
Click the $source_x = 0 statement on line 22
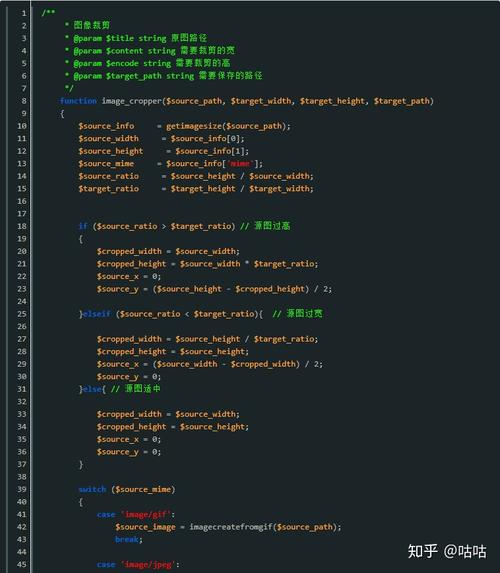129,277
